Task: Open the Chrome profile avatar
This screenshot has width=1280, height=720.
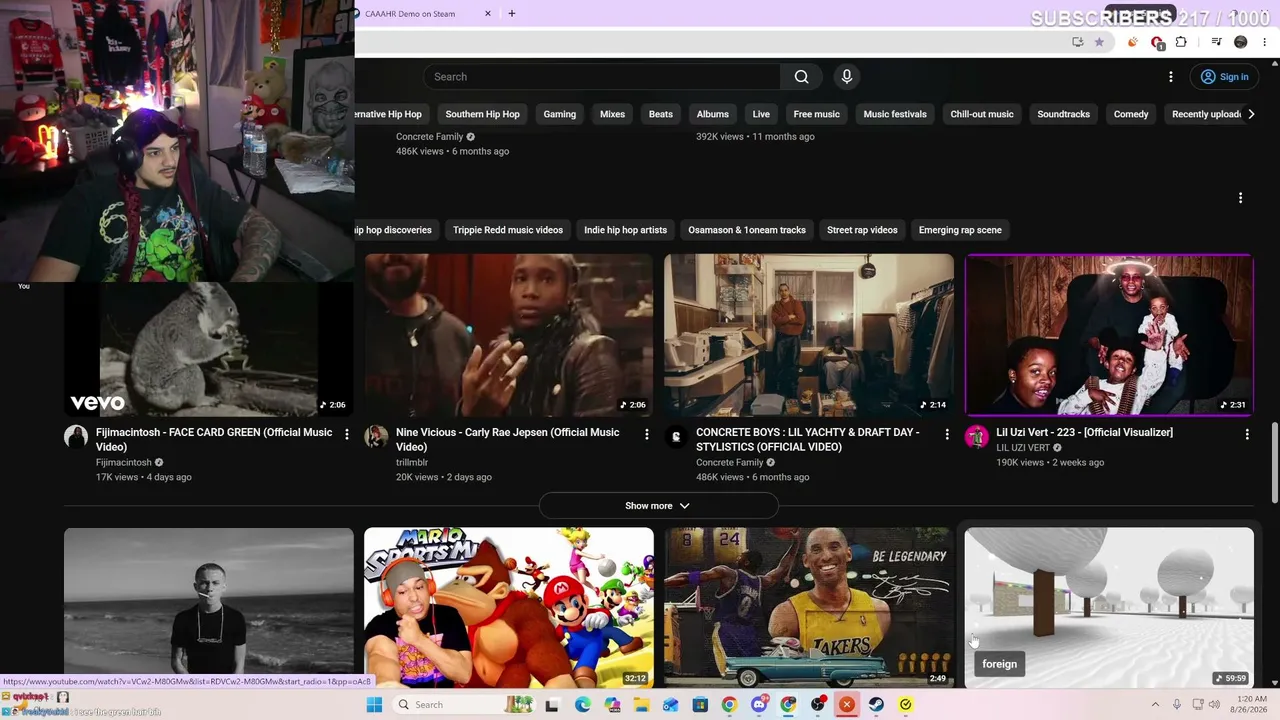Action: click(1241, 42)
